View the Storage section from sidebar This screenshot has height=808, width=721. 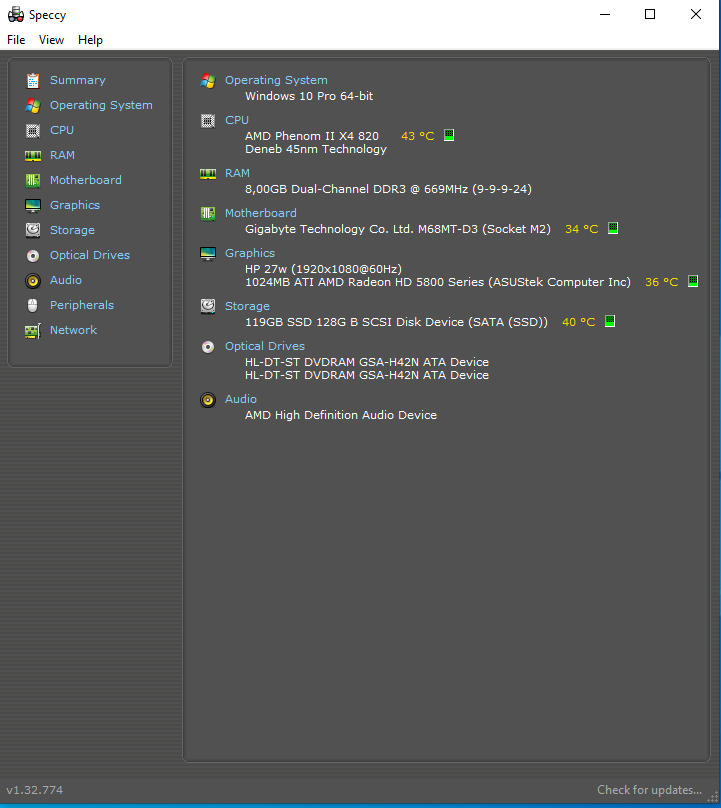point(72,230)
